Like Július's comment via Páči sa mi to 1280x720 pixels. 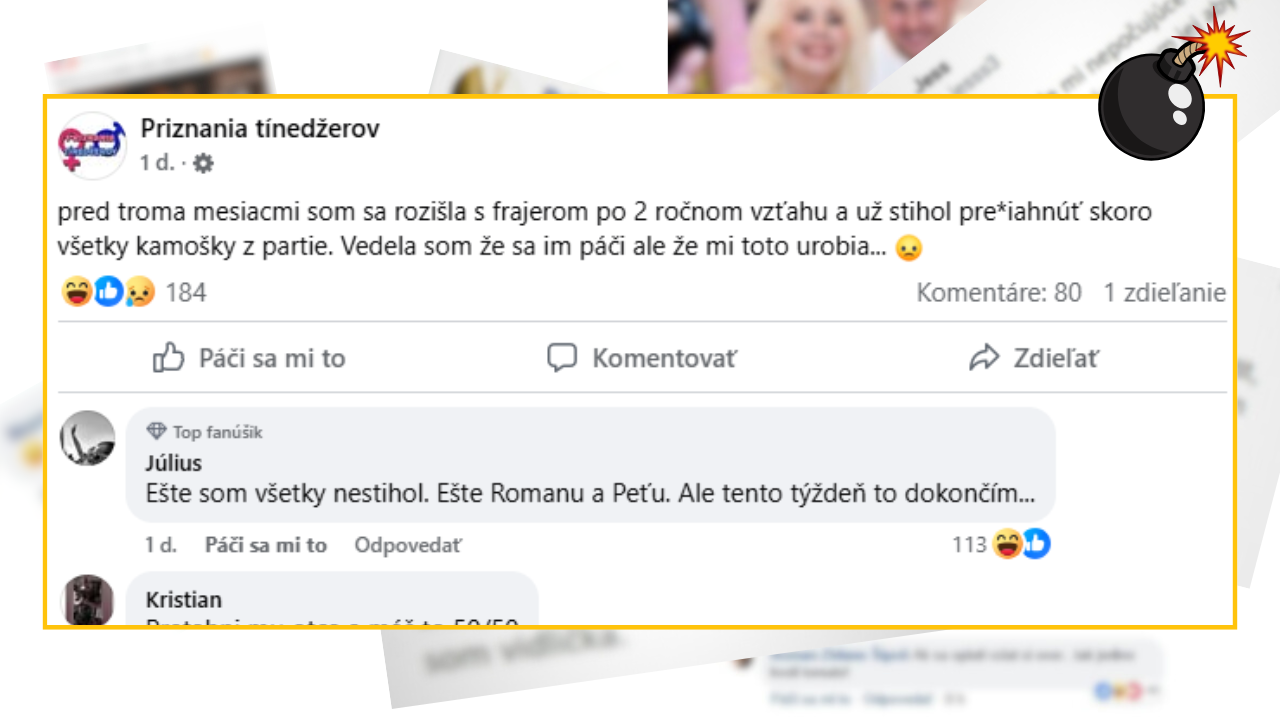266,545
